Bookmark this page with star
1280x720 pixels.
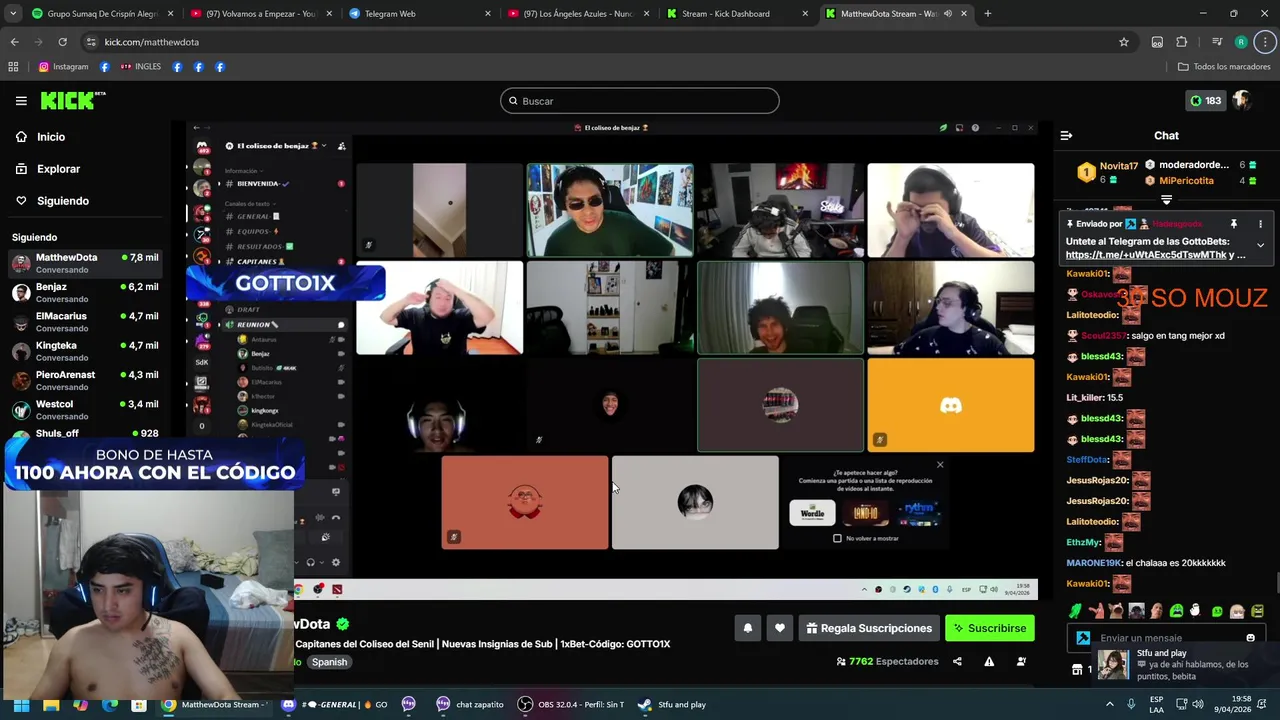pyautogui.click(x=1124, y=42)
